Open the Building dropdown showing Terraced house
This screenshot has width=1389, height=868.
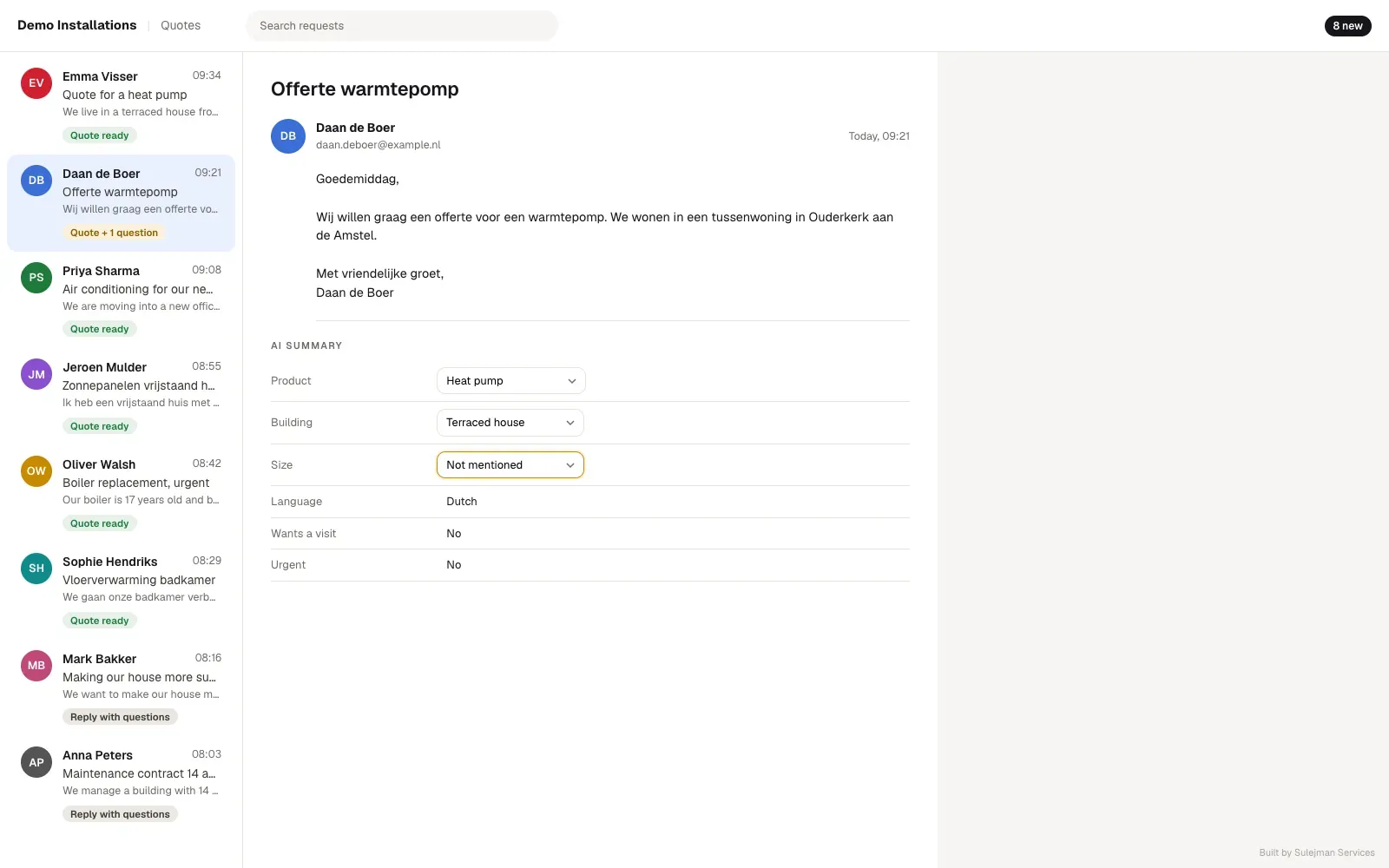(x=510, y=423)
